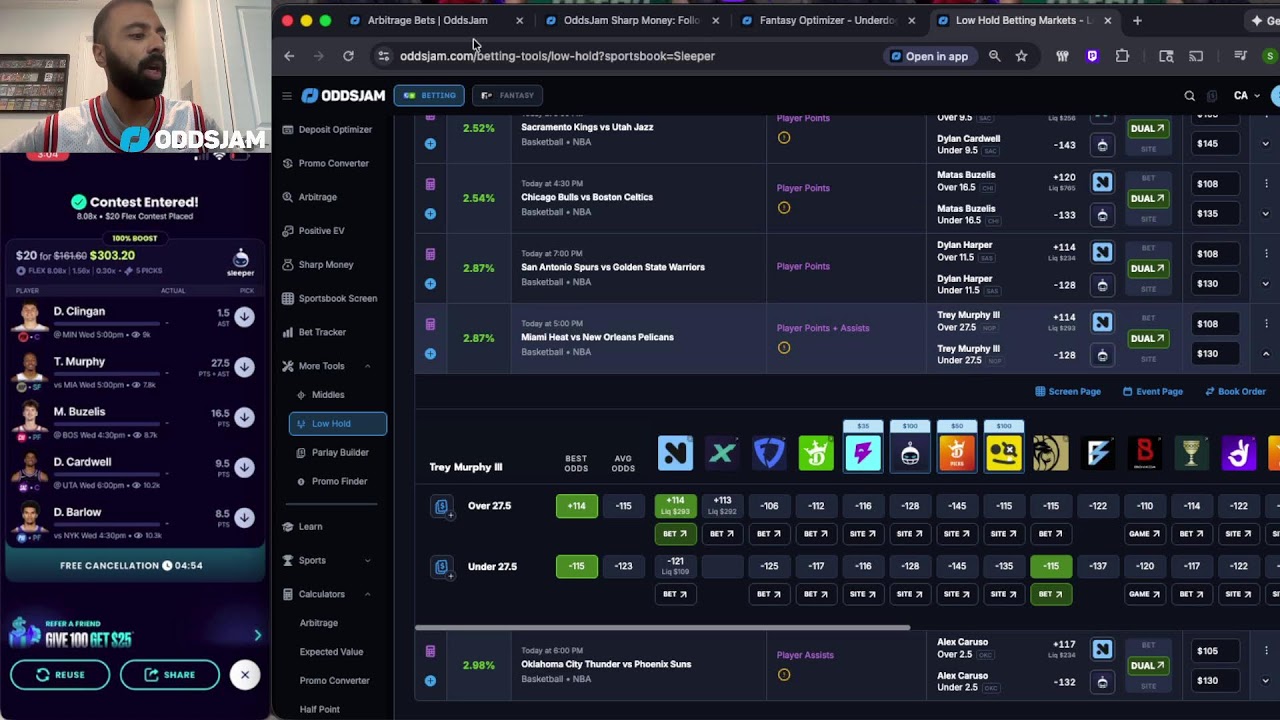The image size is (1280, 720).
Task: Click the Sleeper logo in odds comparison header
Action: coord(910,454)
